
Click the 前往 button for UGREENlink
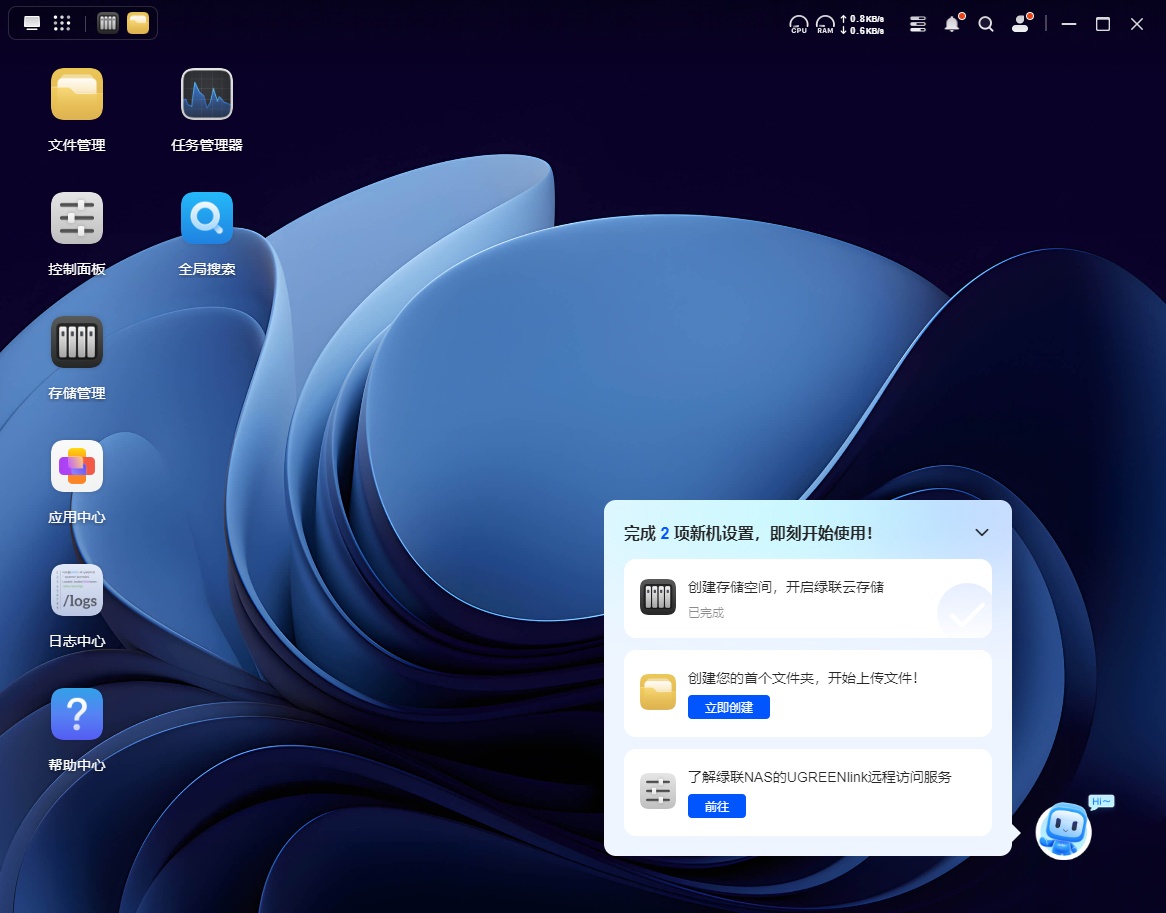[x=716, y=806]
